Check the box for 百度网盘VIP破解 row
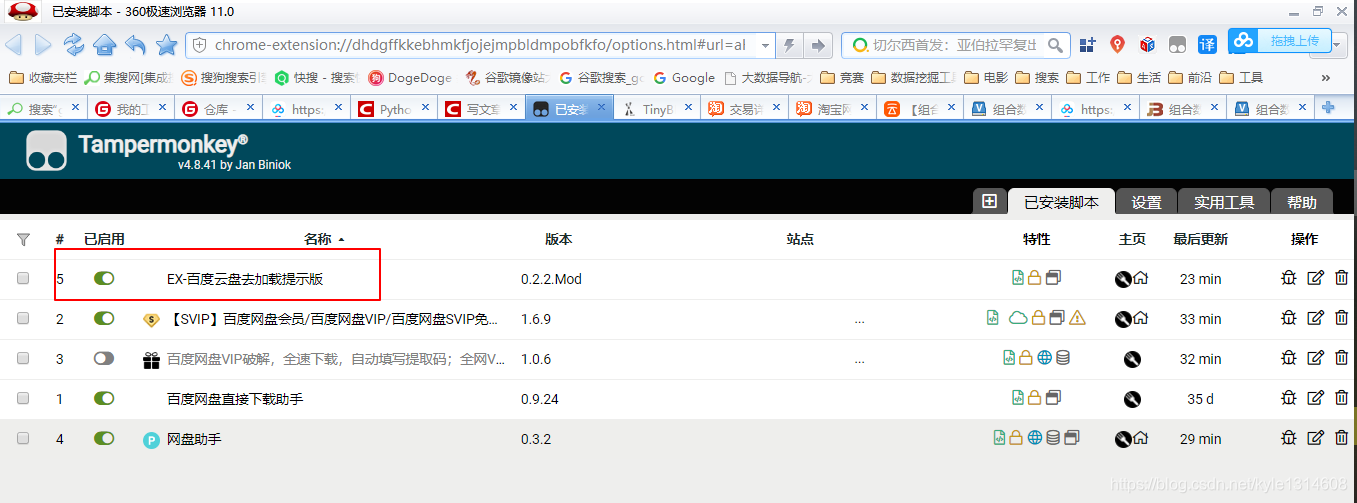 coord(23,359)
